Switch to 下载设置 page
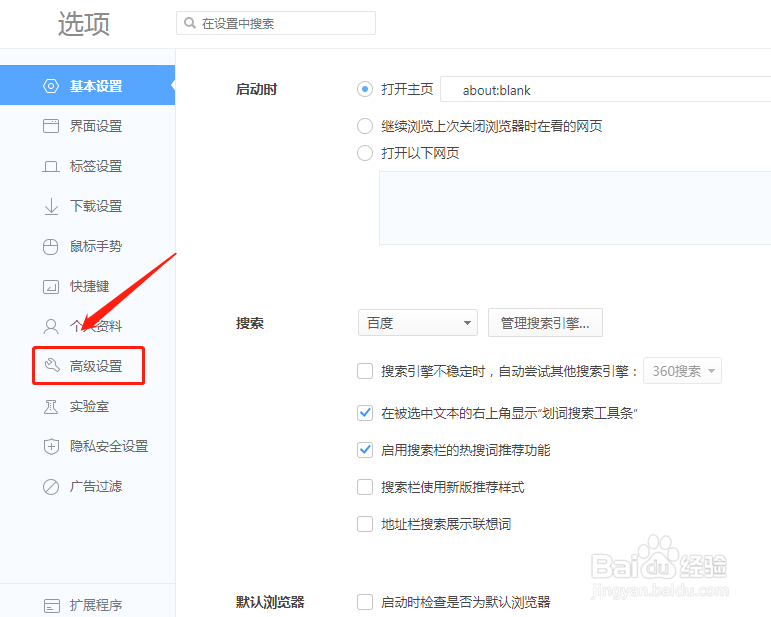This screenshot has height=617, width=771. click(x=88, y=206)
